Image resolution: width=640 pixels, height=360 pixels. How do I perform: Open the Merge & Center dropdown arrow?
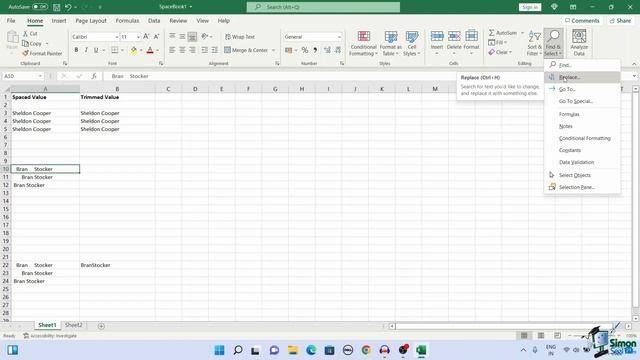click(273, 50)
